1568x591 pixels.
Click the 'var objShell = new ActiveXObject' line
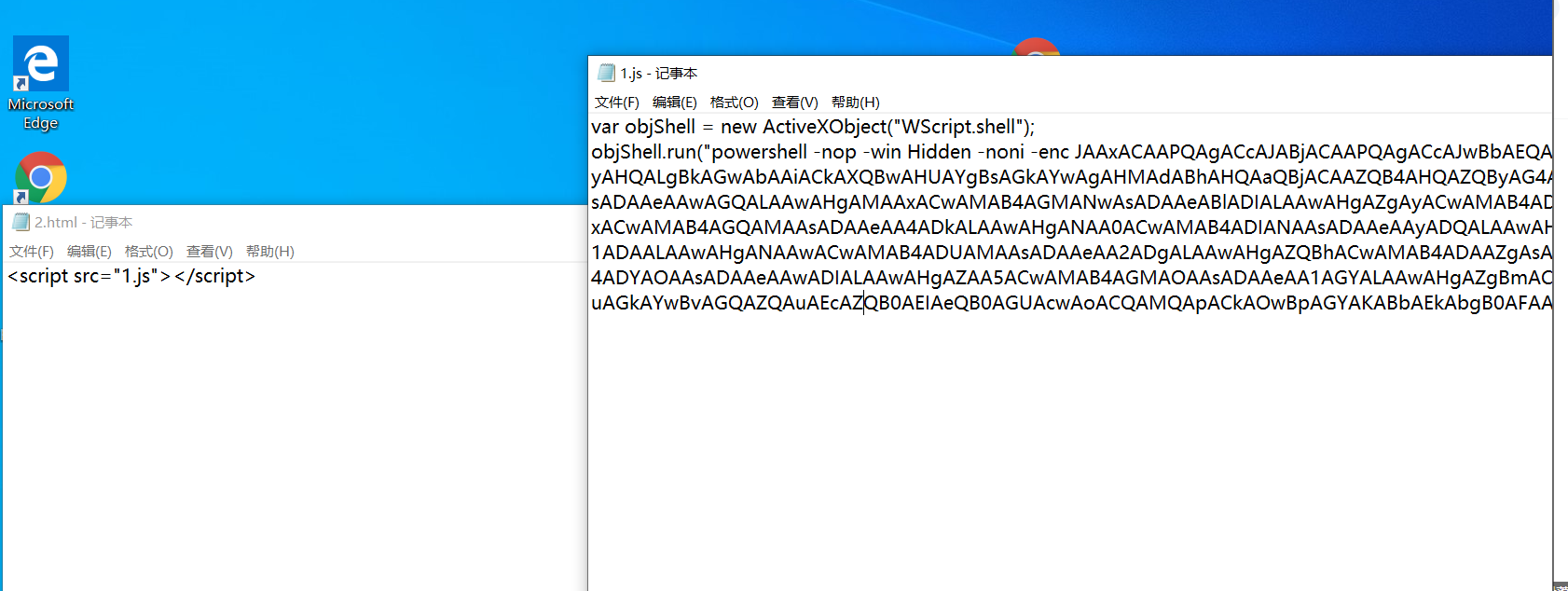(813, 127)
